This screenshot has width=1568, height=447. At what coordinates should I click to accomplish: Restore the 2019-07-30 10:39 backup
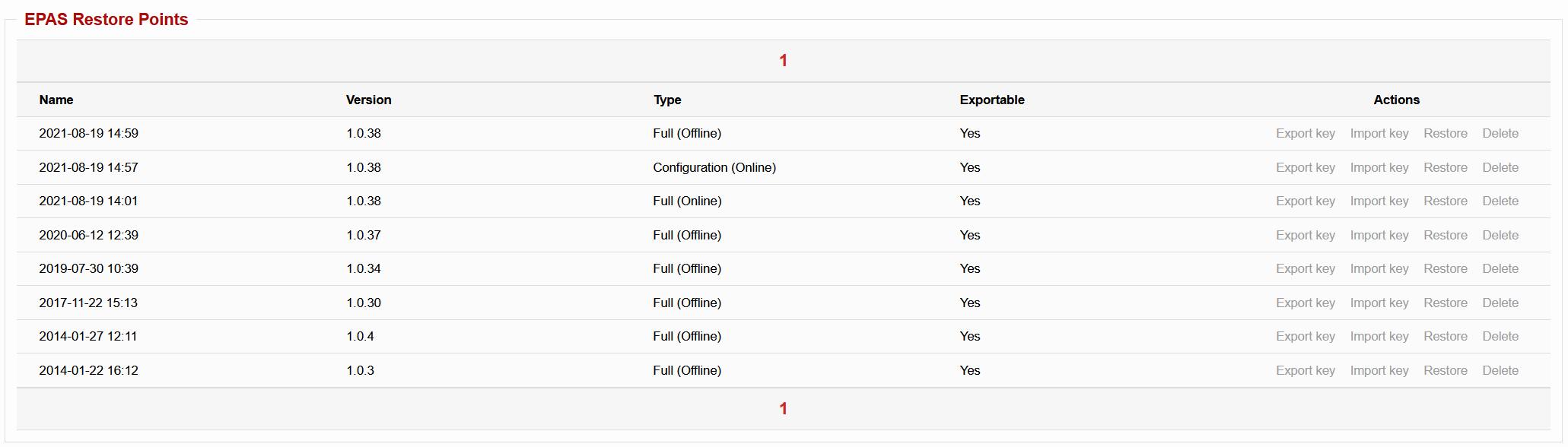pyautogui.click(x=1445, y=268)
